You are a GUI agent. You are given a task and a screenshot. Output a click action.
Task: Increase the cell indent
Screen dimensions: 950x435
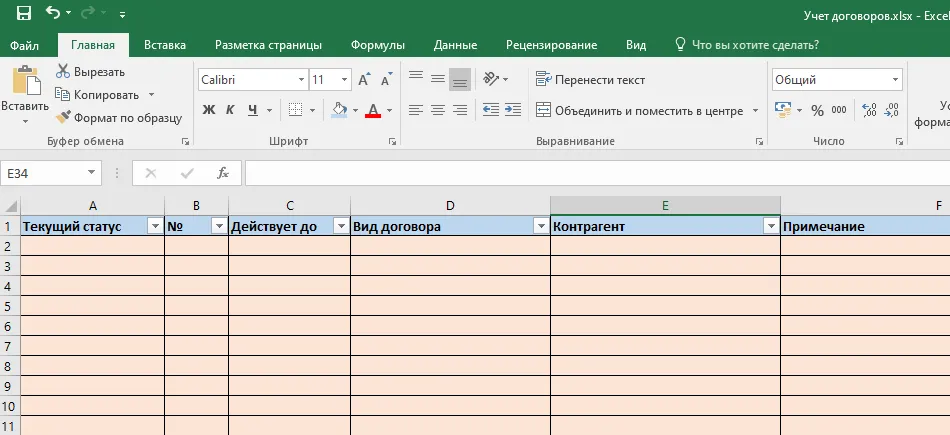513,110
